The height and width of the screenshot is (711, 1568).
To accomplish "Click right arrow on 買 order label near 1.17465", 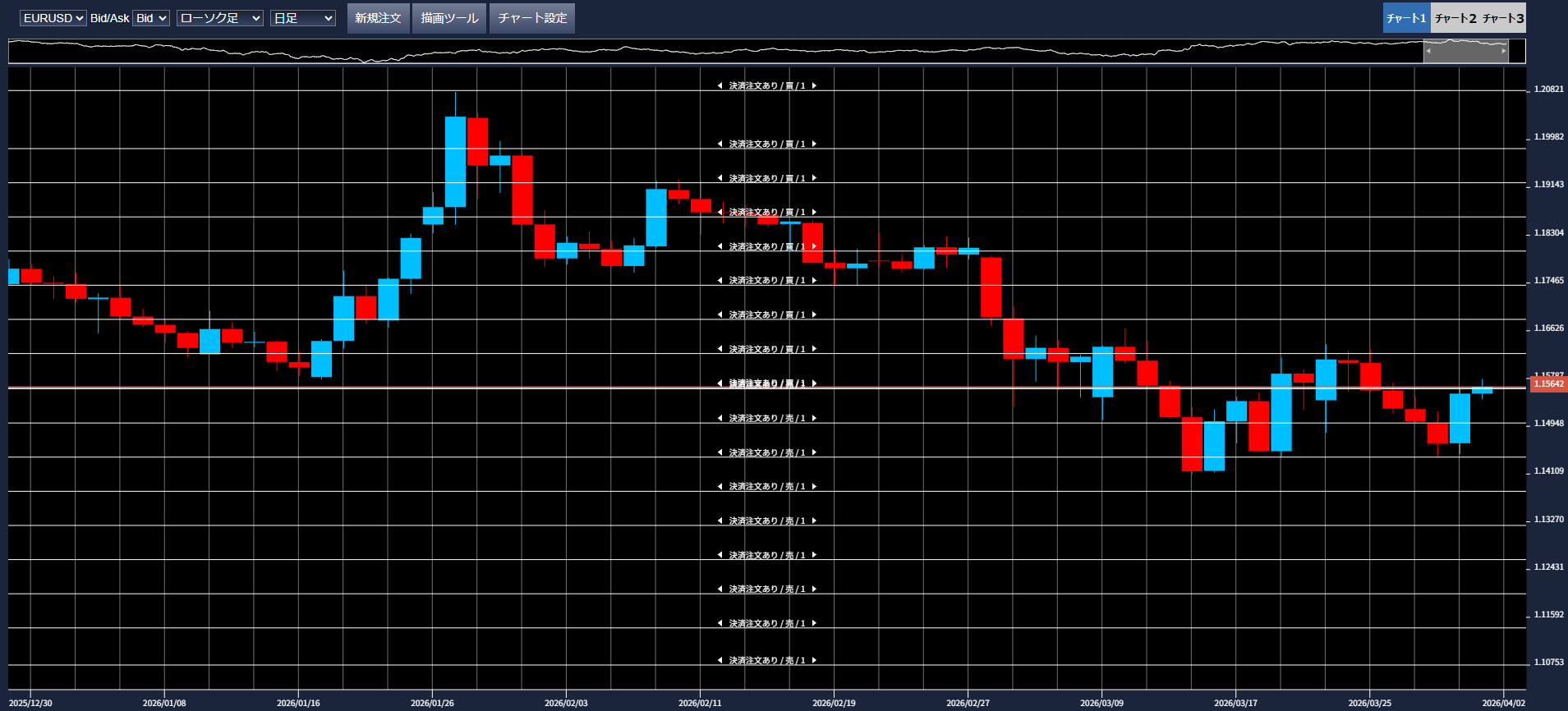I will (814, 281).
